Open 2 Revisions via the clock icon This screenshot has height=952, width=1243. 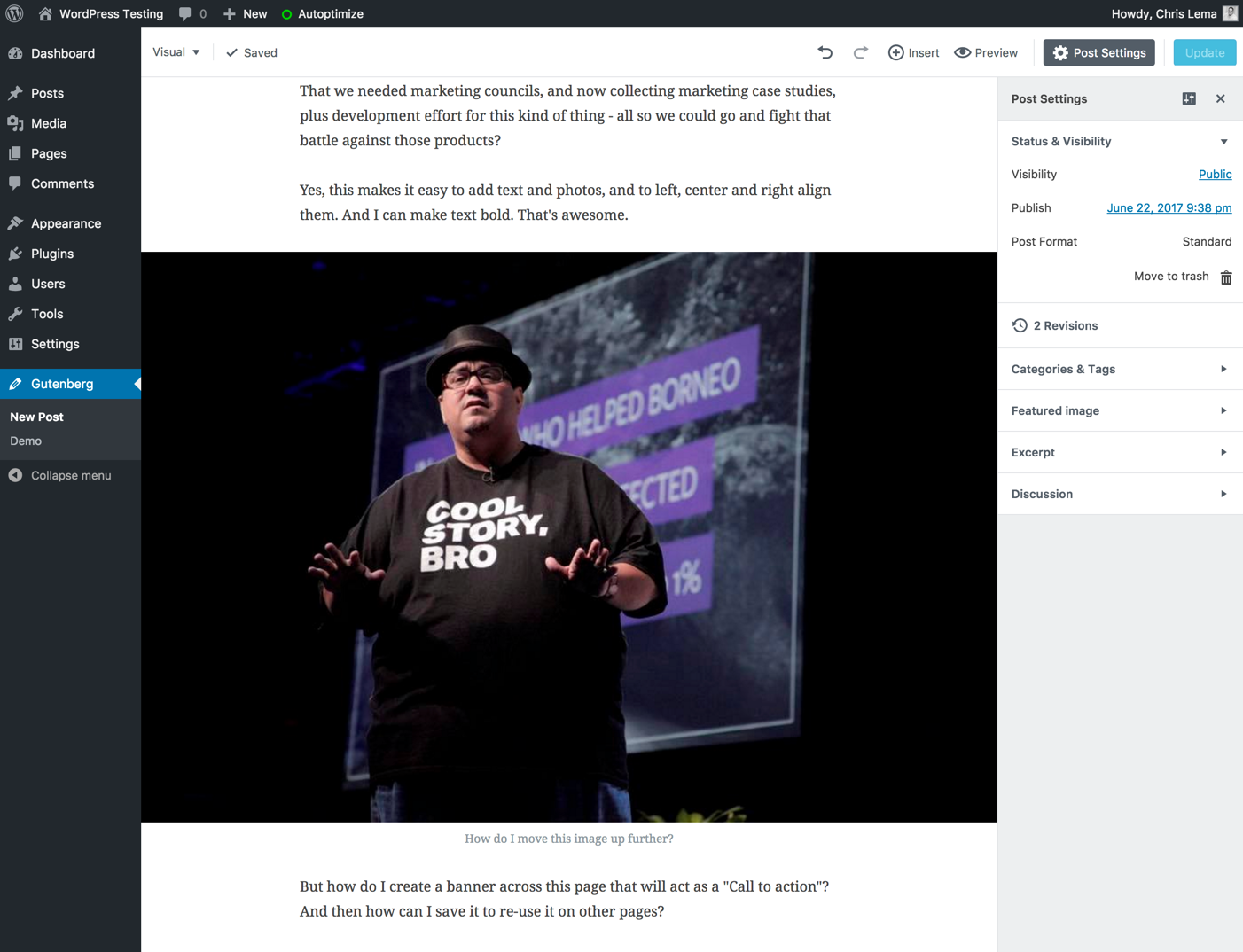1020,325
